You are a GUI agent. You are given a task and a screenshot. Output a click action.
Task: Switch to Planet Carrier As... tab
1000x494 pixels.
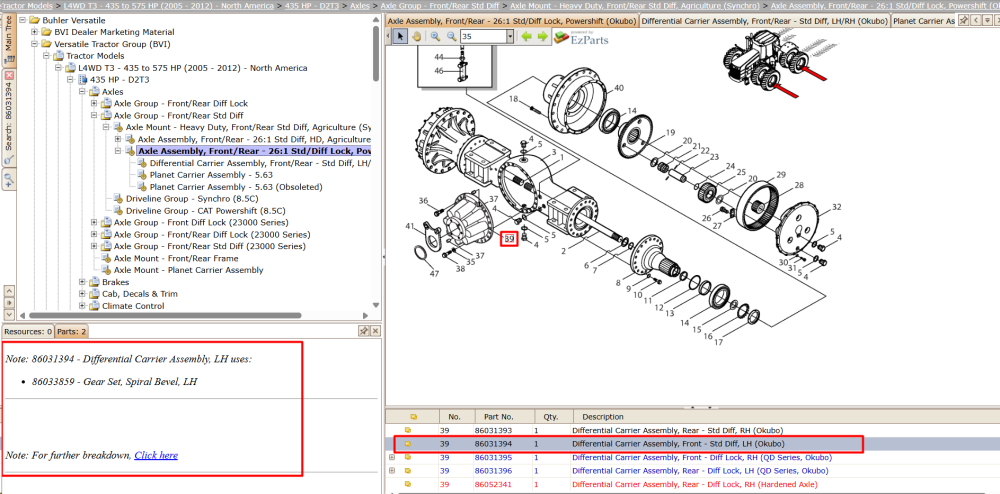coord(923,21)
